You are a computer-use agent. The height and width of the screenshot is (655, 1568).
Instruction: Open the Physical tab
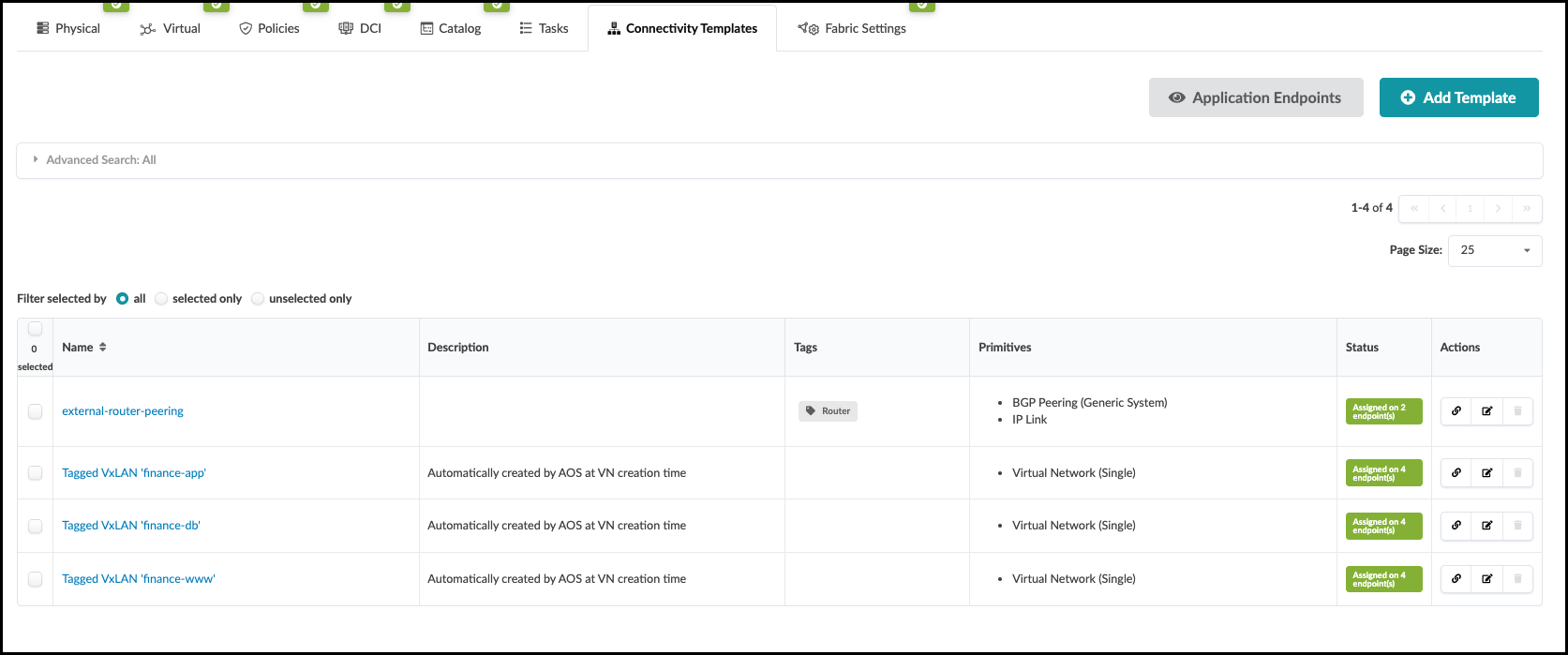coord(67,28)
